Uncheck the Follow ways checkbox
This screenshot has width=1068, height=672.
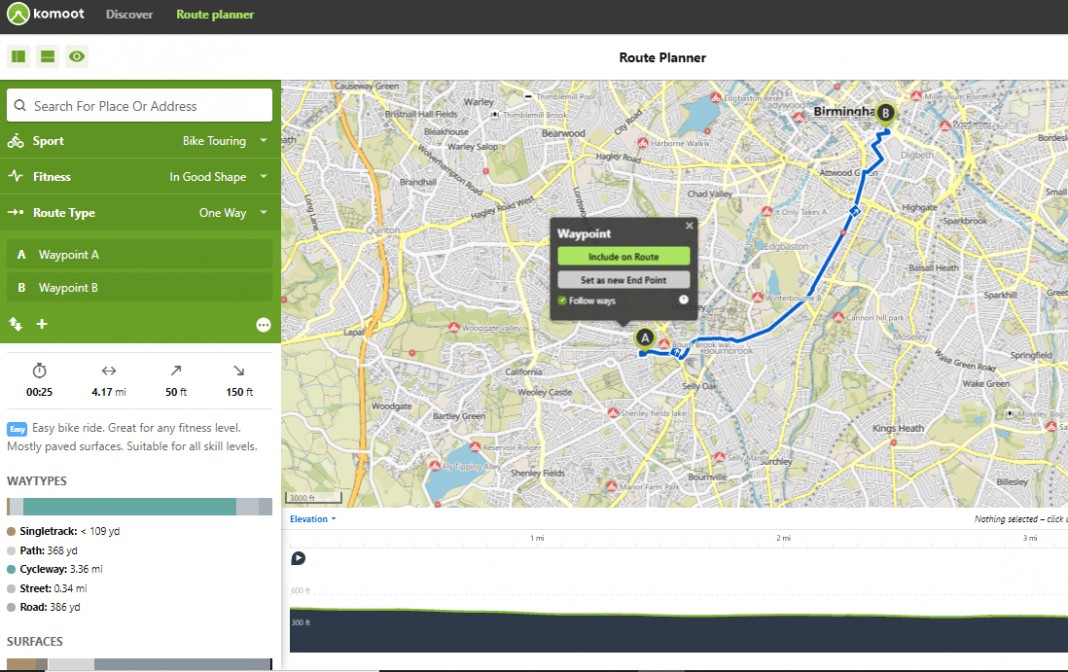(x=562, y=300)
